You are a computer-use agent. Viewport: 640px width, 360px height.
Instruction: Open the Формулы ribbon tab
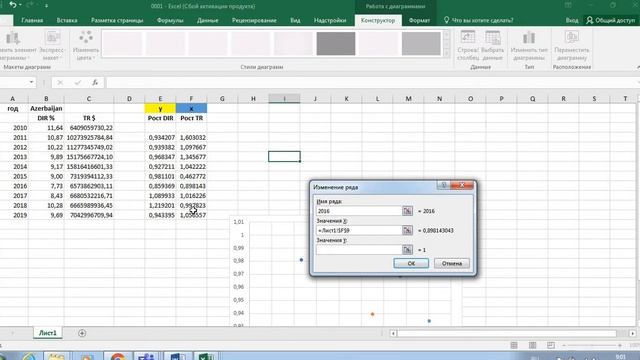(x=170, y=20)
